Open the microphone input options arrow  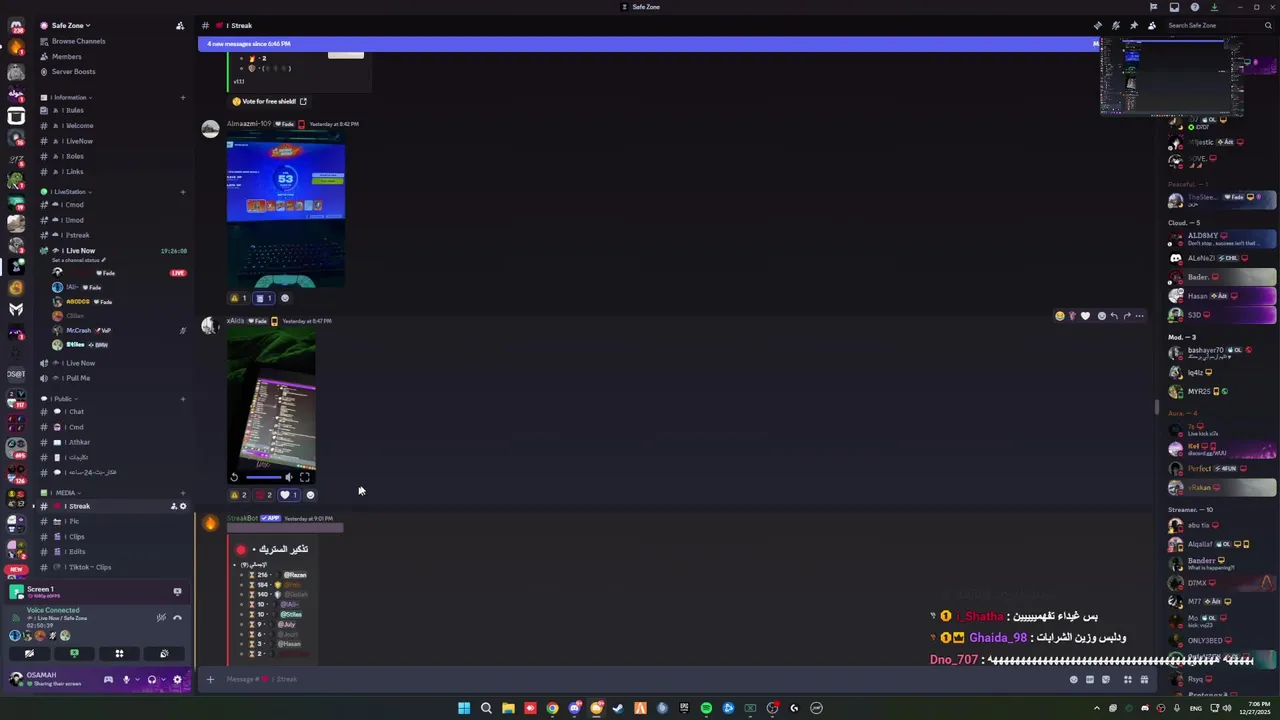pyautogui.click(x=137, y=680)
